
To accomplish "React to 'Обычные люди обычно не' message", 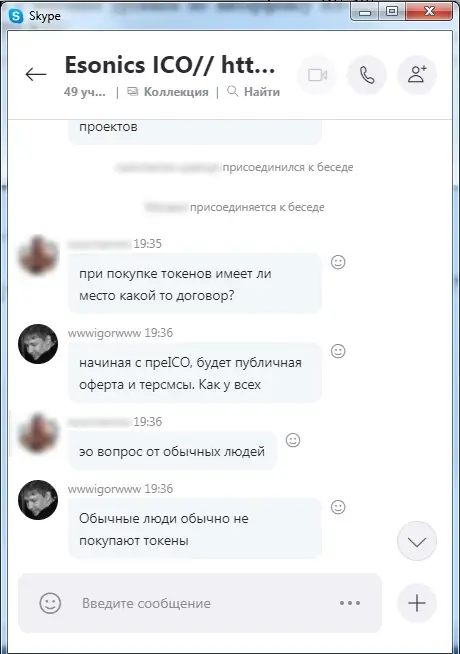I will 338,507.
